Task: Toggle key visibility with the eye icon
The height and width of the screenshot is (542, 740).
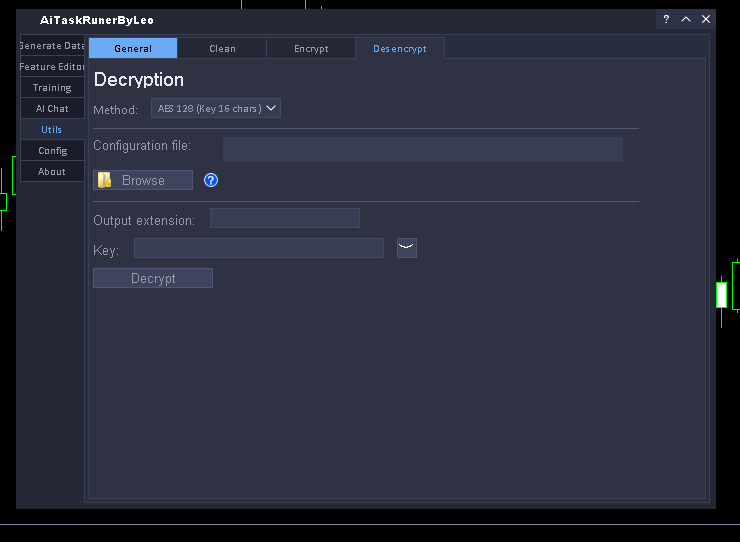Action: (406, 248)
